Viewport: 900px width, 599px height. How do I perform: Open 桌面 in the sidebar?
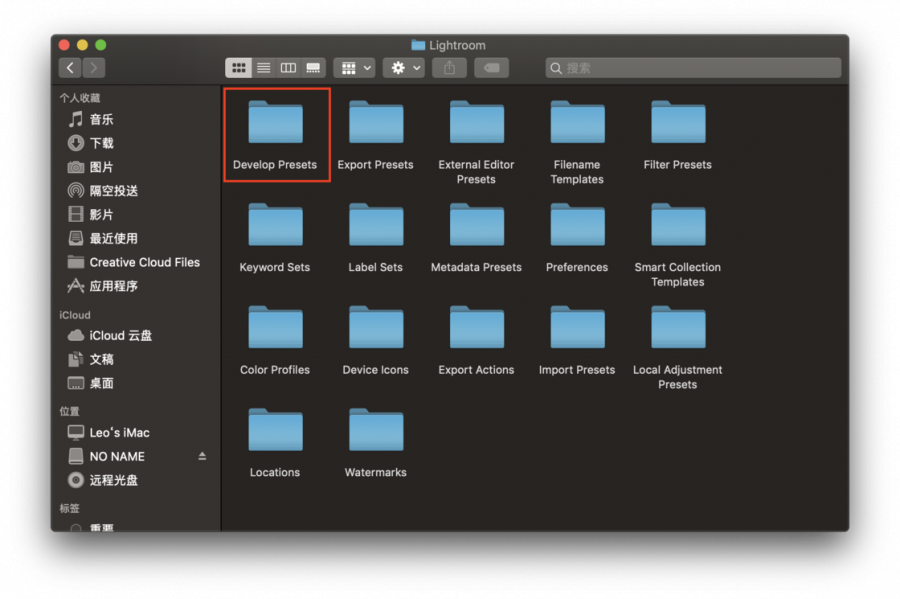tap(136, 383)
